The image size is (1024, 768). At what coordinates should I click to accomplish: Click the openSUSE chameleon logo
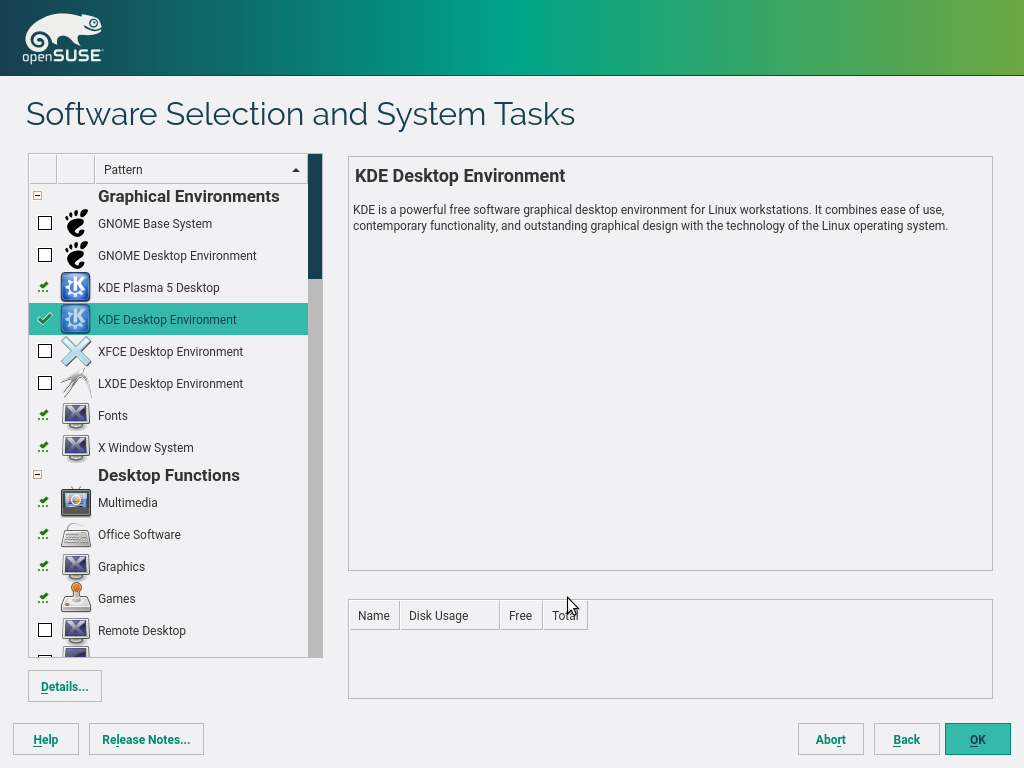63,39
